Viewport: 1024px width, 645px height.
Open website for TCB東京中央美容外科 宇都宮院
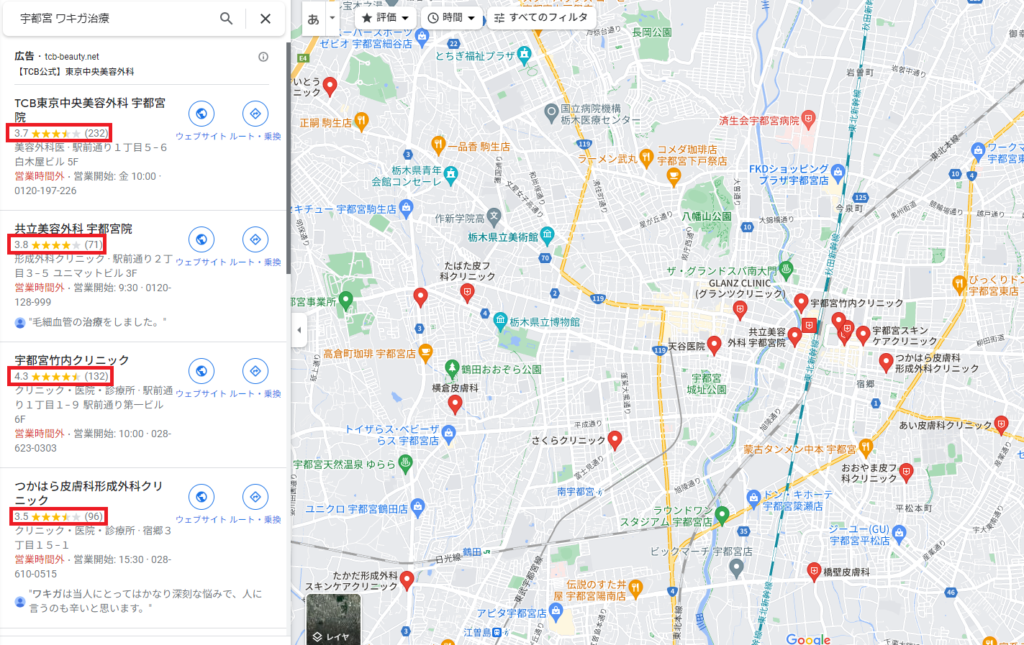point(201,114)
